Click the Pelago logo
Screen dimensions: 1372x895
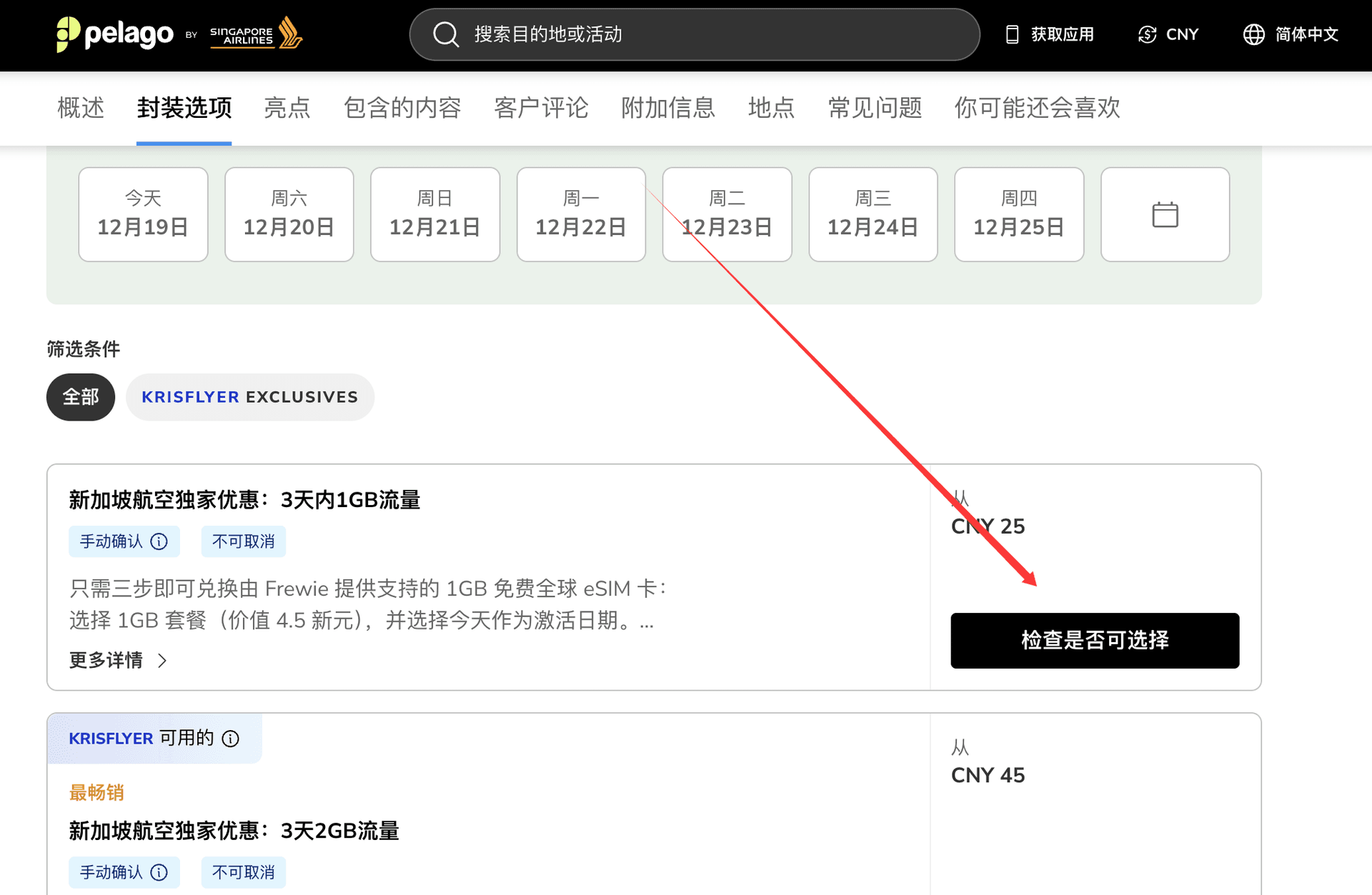[x=114, y=34]
